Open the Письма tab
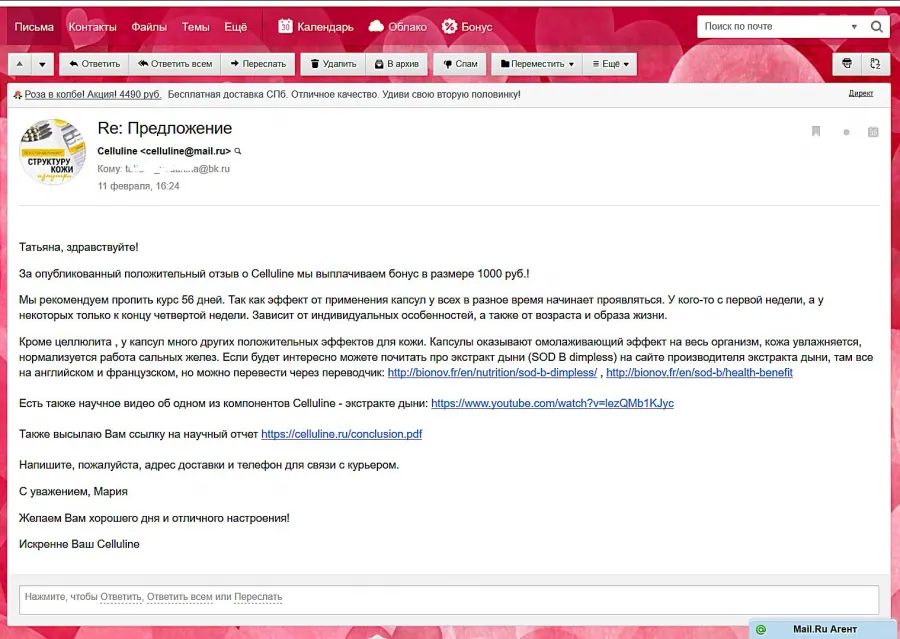 pos(34,26)
